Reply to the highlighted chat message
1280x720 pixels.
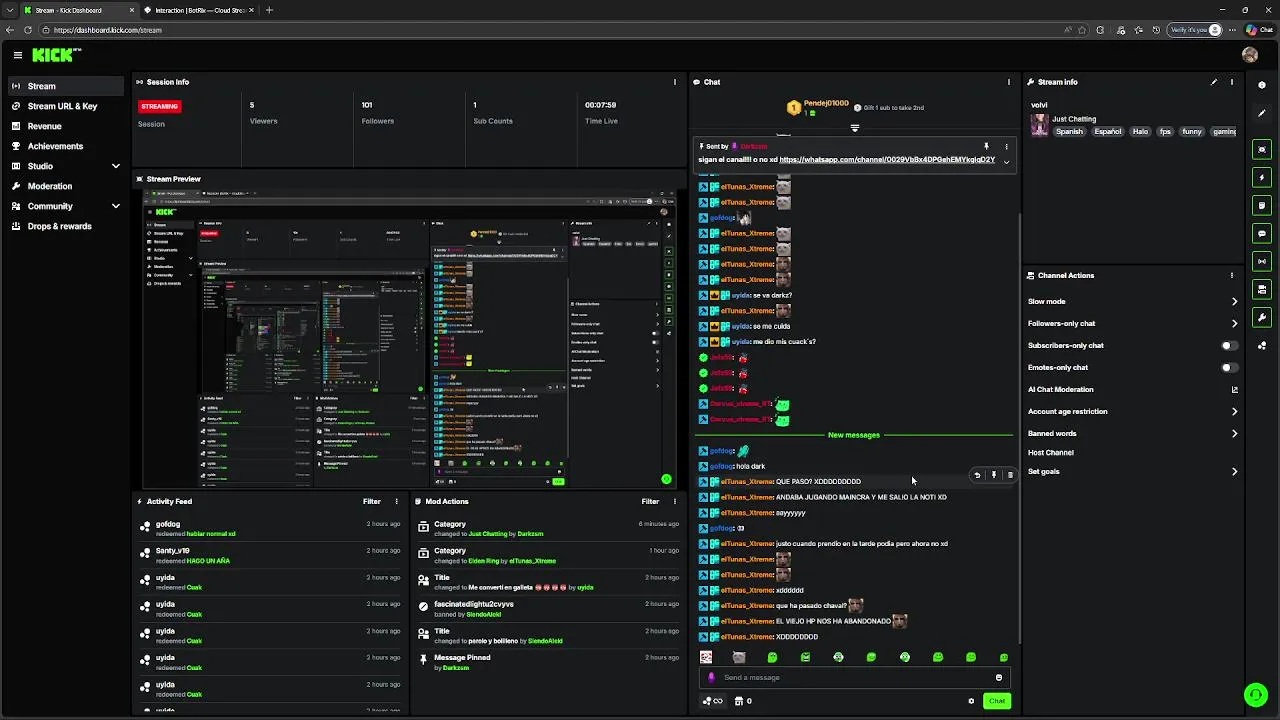978,475
